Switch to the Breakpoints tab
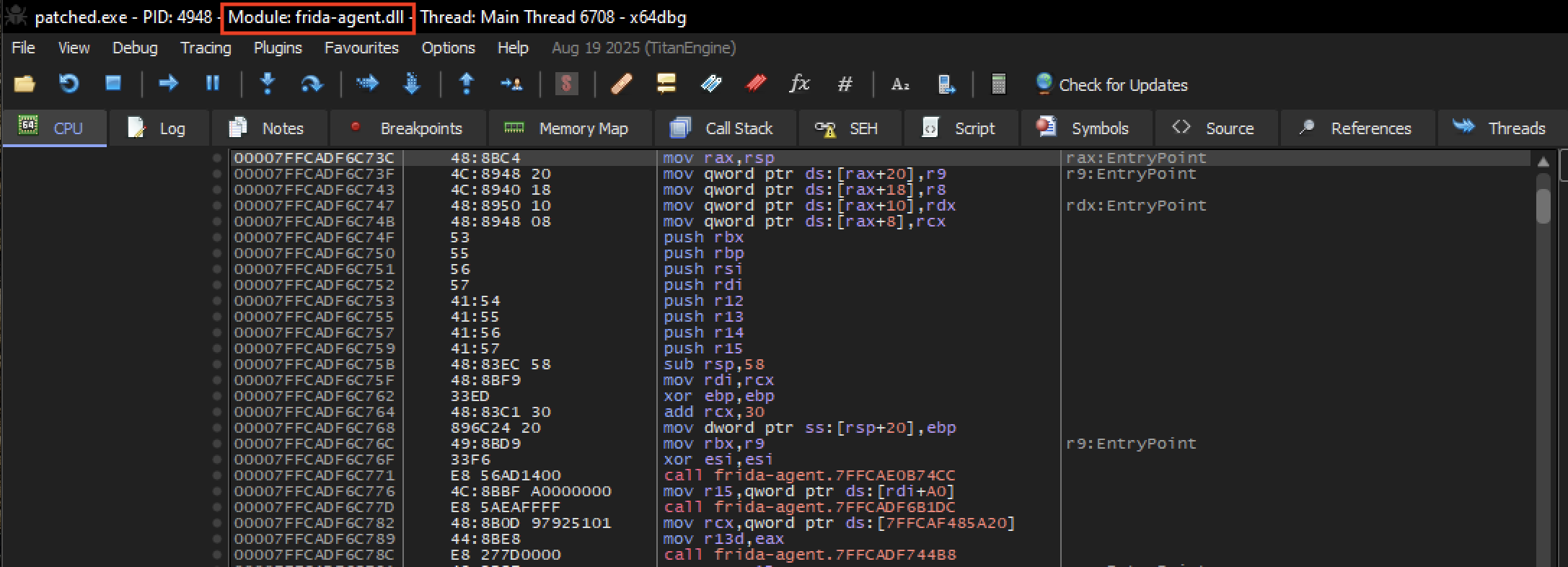Viewport: 1568px width, 567px height. 408,128
